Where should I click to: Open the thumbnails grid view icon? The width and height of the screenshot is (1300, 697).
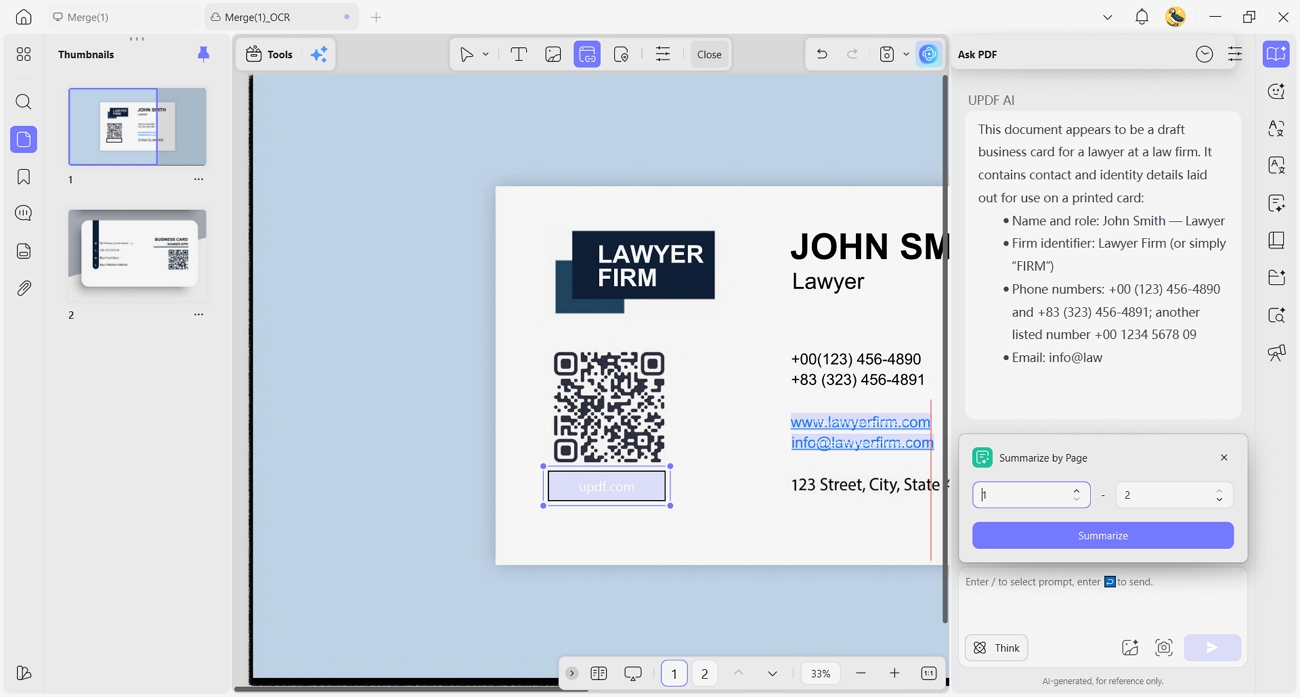[x=23, y=54]
